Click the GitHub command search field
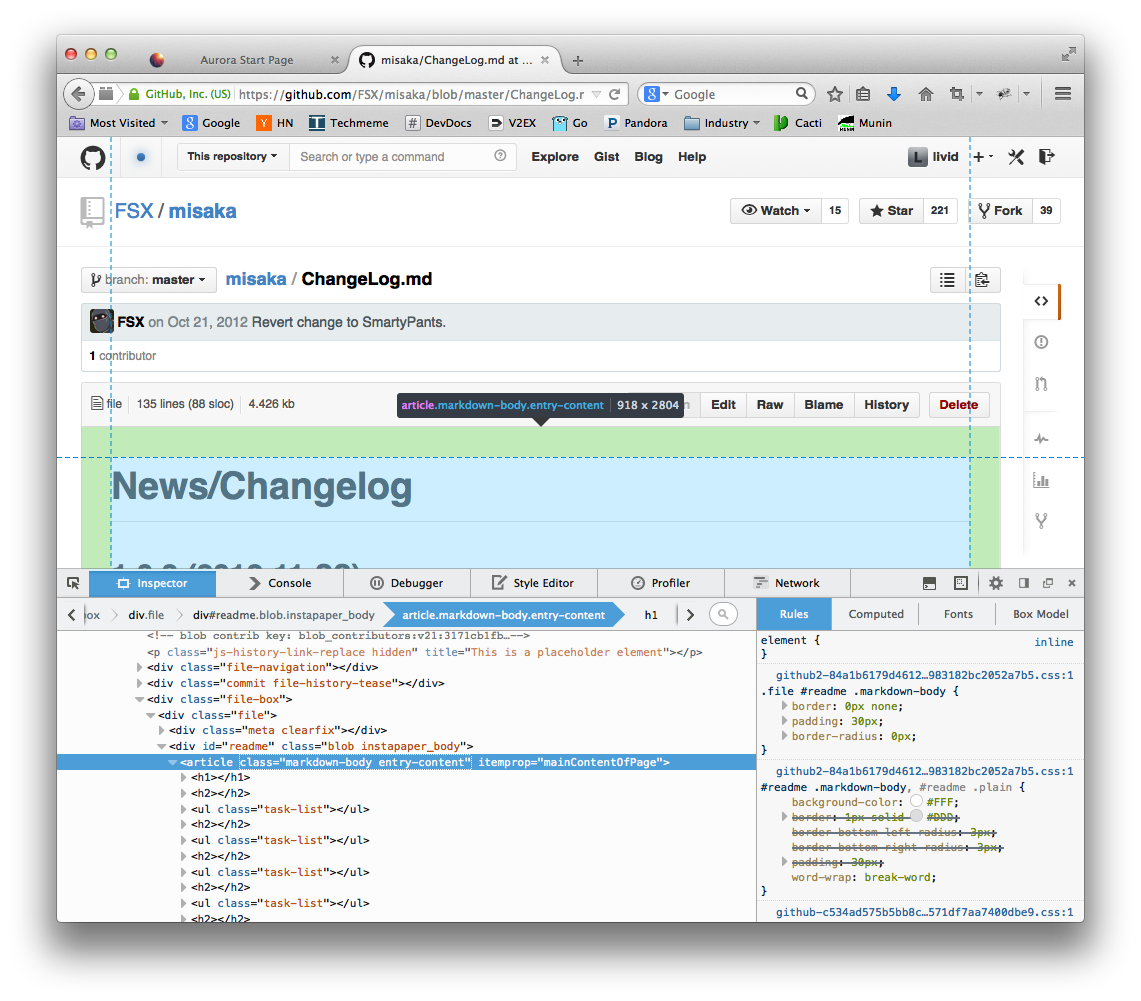 (390, 157)
